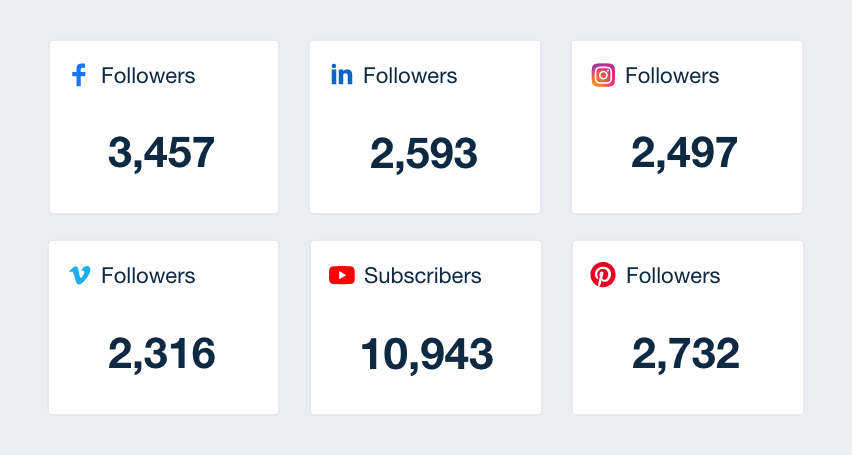Select the Vimeo Followers label
The width and height of the screenshot is (852, 455).
pyautogui.click(x=148, y=275)
